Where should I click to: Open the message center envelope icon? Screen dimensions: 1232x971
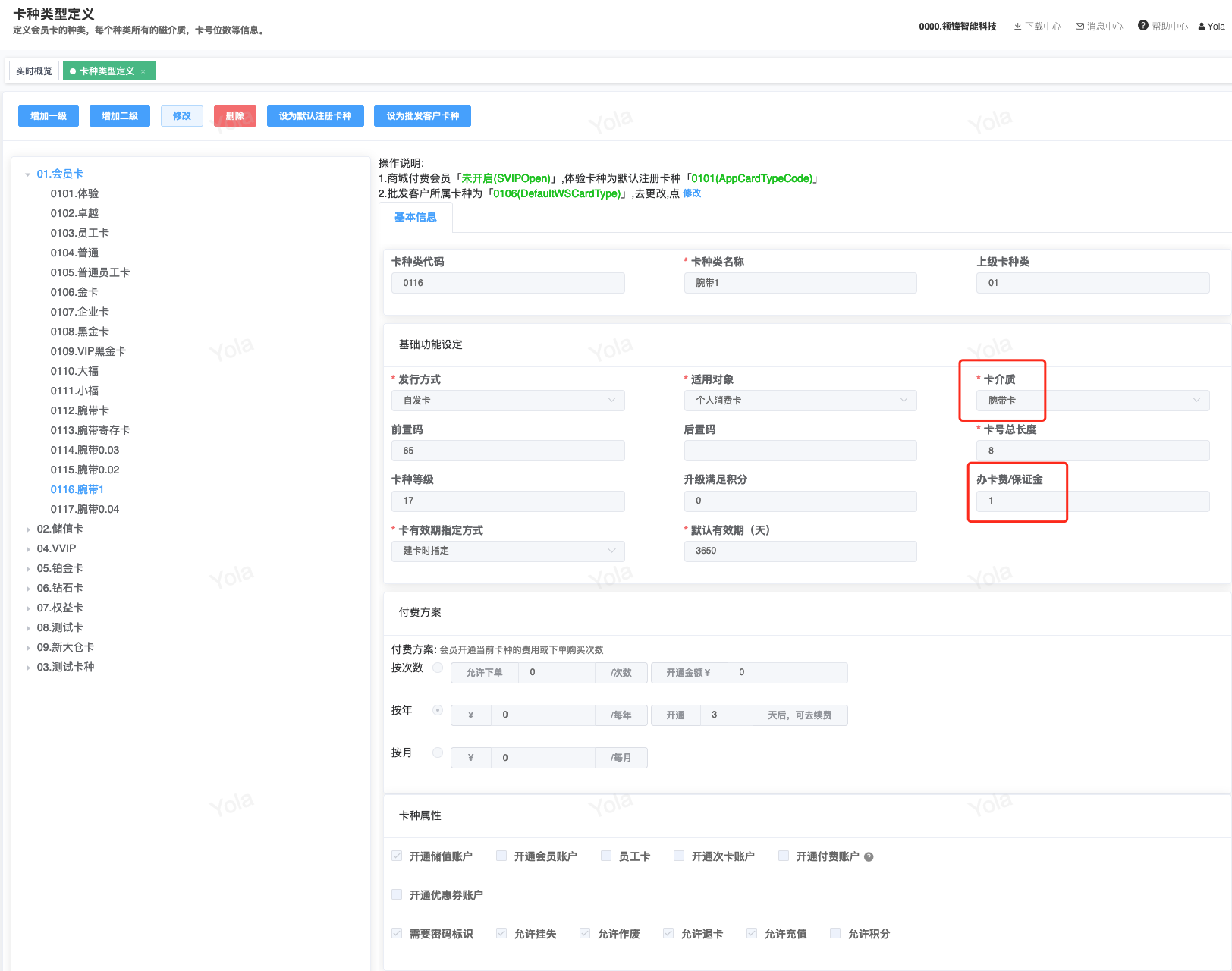click(x=1080, y=27)
